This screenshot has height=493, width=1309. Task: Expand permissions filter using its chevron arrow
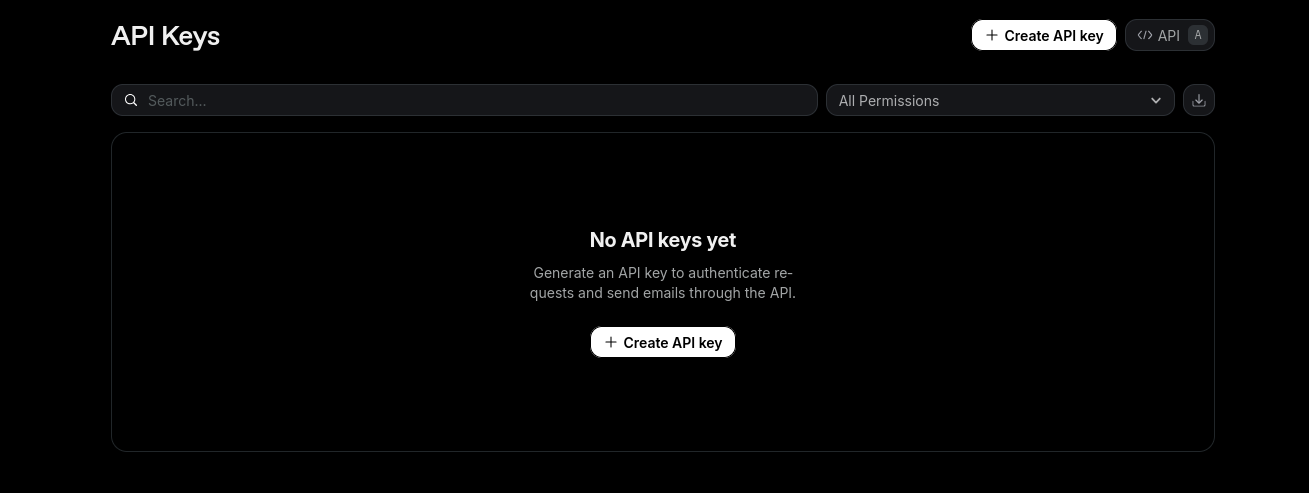pos(1156,100)
